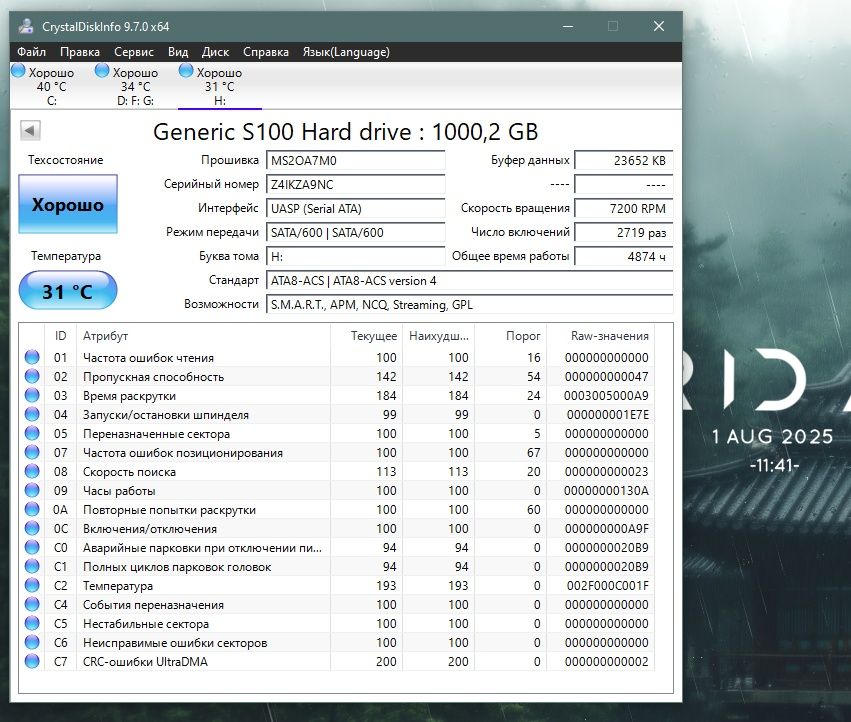Click status circle for disk C:
This screenshot has width=851, height=722.
pos(18,71)
